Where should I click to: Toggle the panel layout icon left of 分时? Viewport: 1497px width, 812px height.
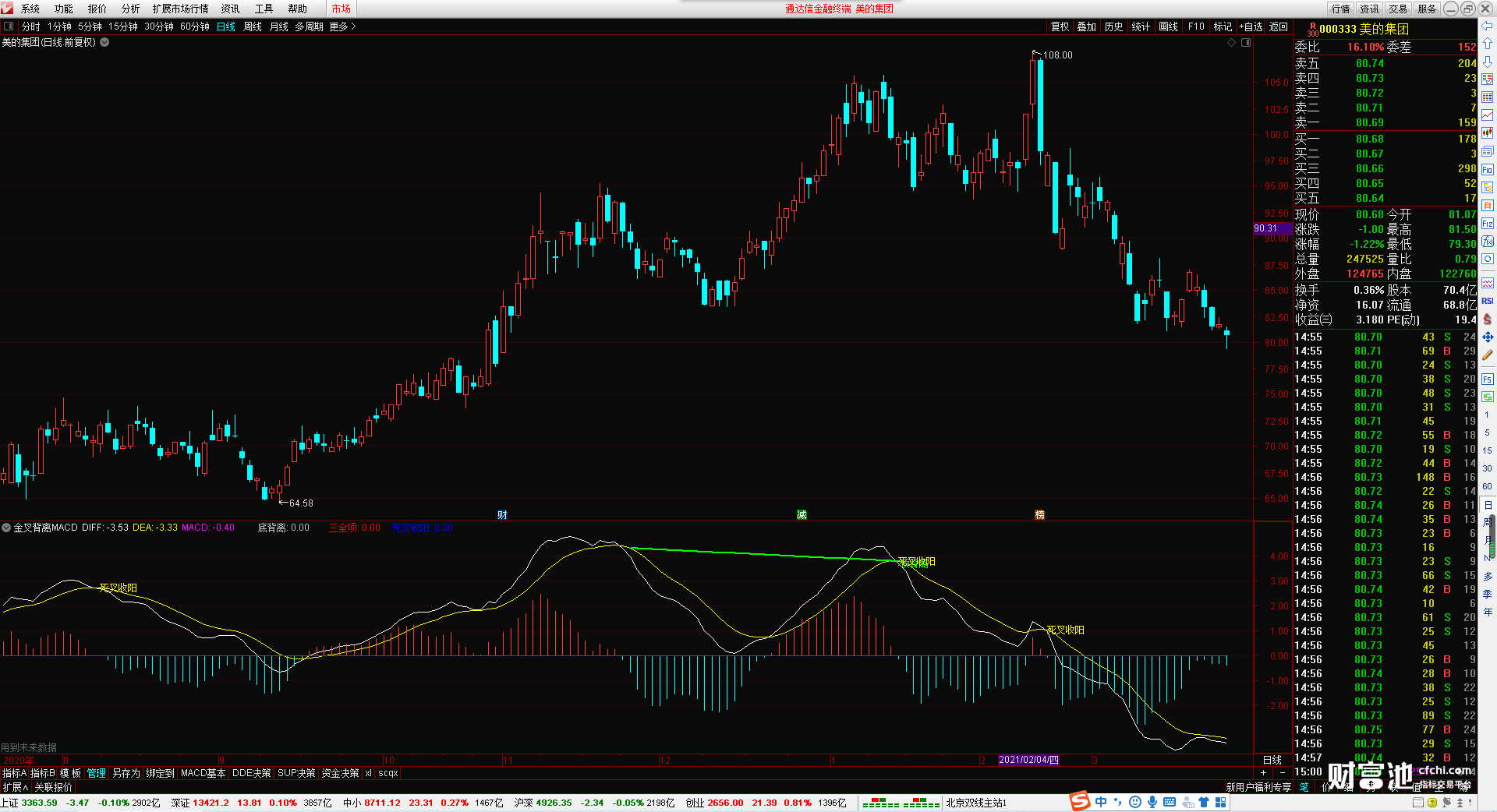pos(9,26)
